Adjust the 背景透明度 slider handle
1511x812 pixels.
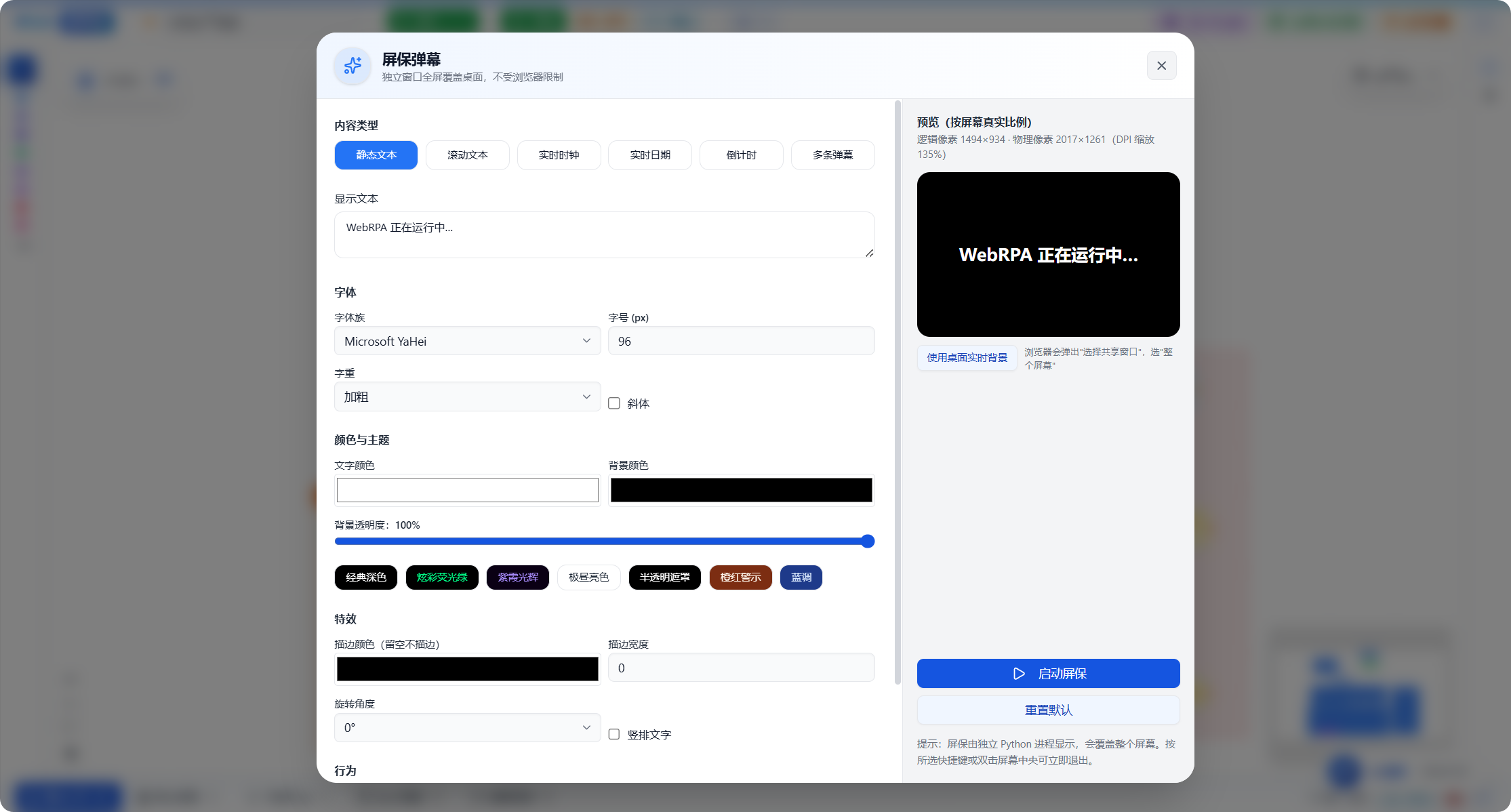(x=868, y=541)
